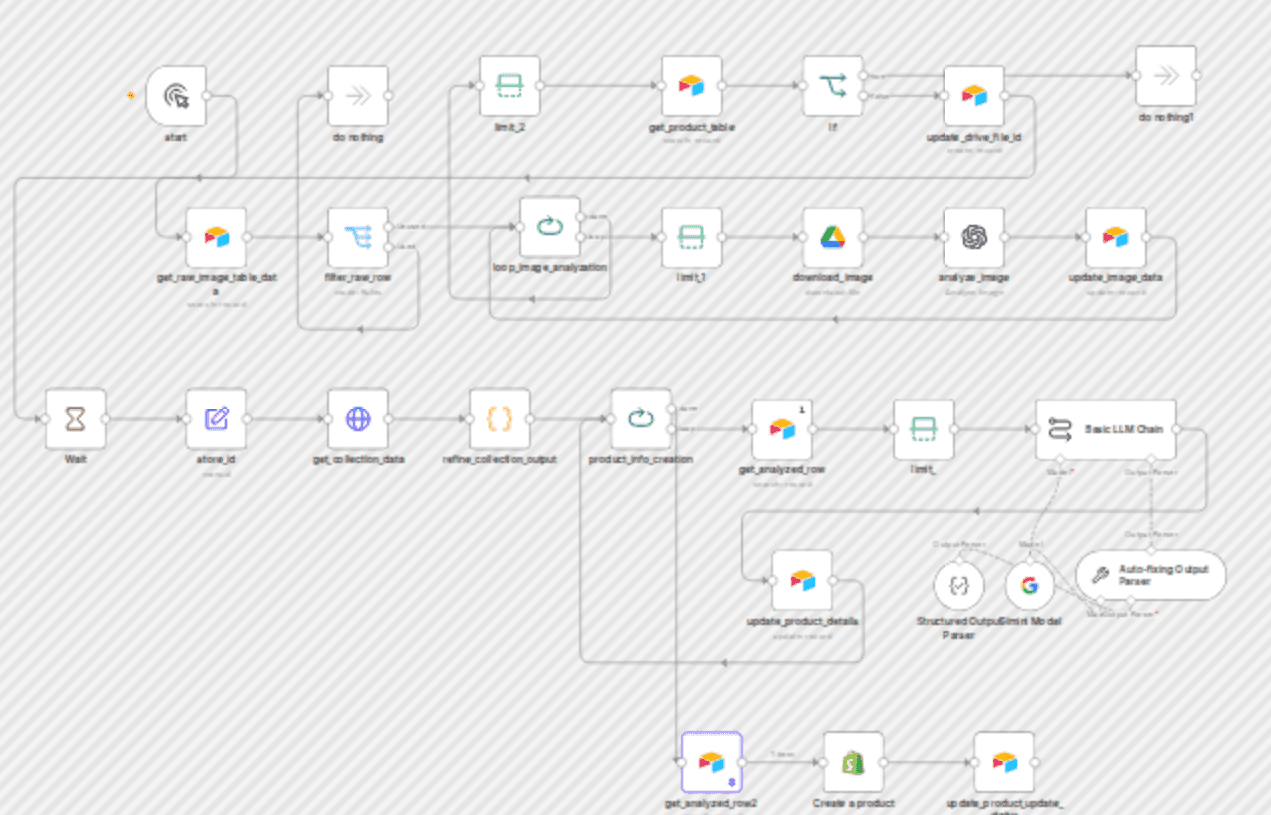Image resolution: width=1271 pixels, height=815 pixels.
Task: Select the highlighted get_analyzed_row2 node
Action: click(x=712, y=763)
